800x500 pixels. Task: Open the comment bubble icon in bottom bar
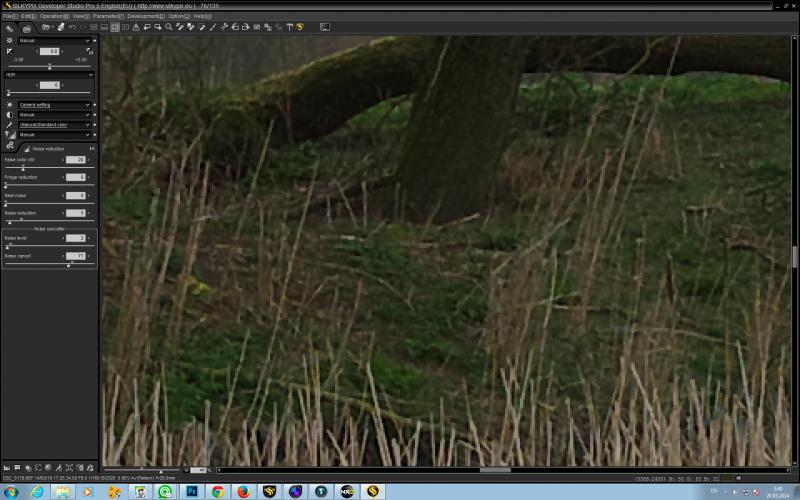(x=17, y=468)
